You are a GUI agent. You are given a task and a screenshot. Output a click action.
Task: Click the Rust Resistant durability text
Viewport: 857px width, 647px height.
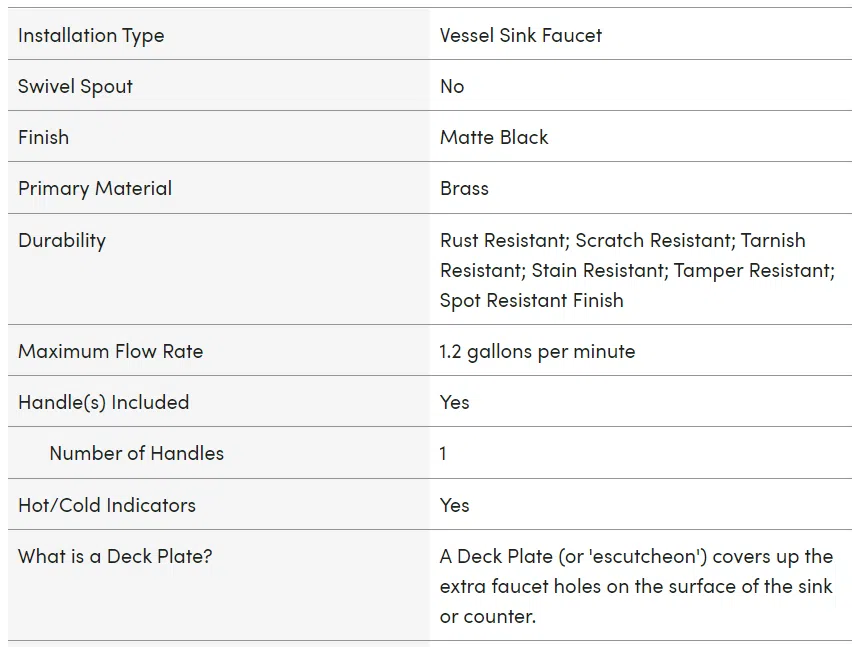(504, 240)
